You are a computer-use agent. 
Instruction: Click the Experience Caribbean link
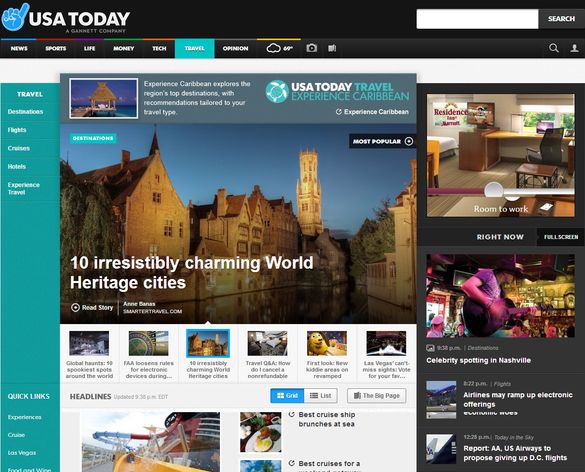(372, 112)
